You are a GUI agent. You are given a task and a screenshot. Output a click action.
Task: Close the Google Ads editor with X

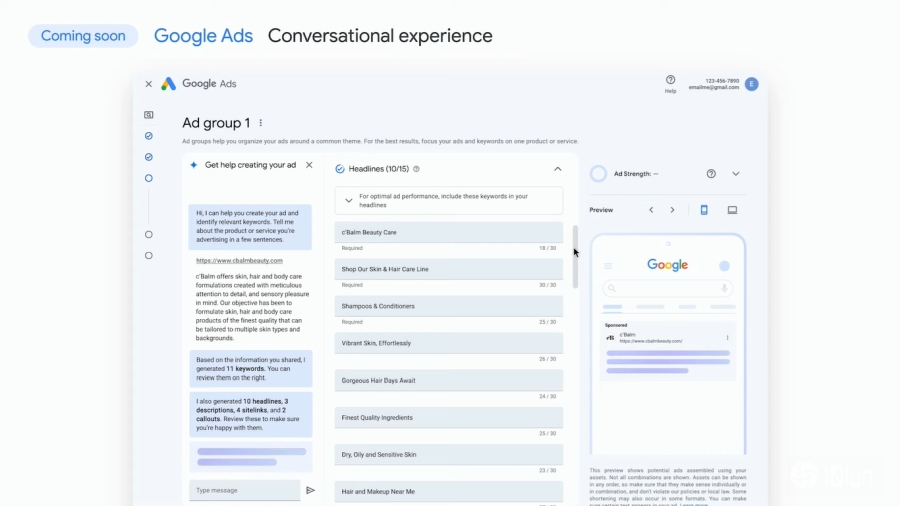149,84
